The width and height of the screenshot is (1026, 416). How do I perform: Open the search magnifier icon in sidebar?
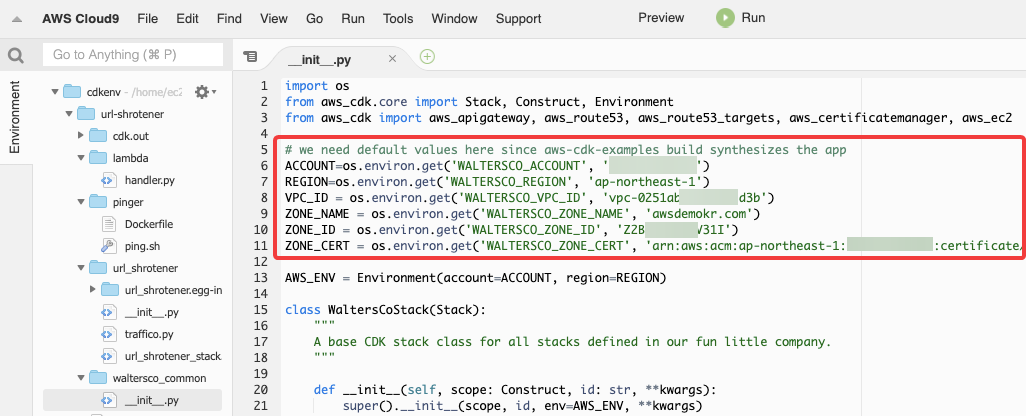(16, 56)
